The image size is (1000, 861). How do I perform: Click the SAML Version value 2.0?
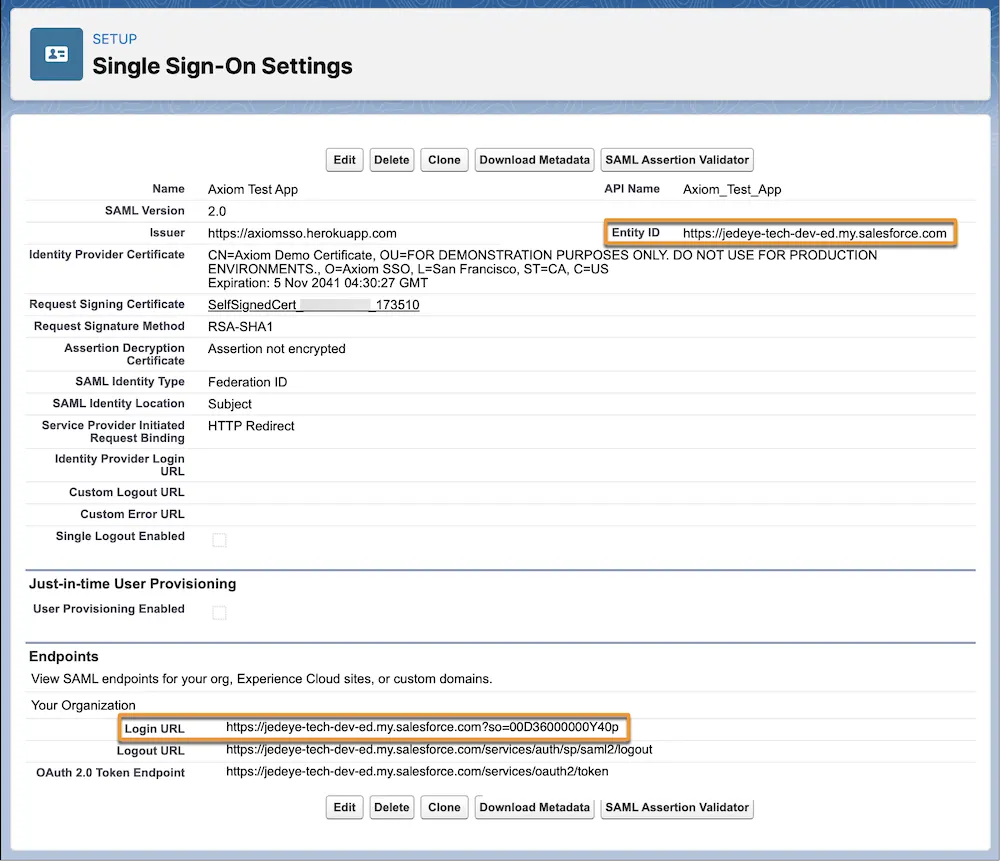pyautogui.click(x=217, y=211)
